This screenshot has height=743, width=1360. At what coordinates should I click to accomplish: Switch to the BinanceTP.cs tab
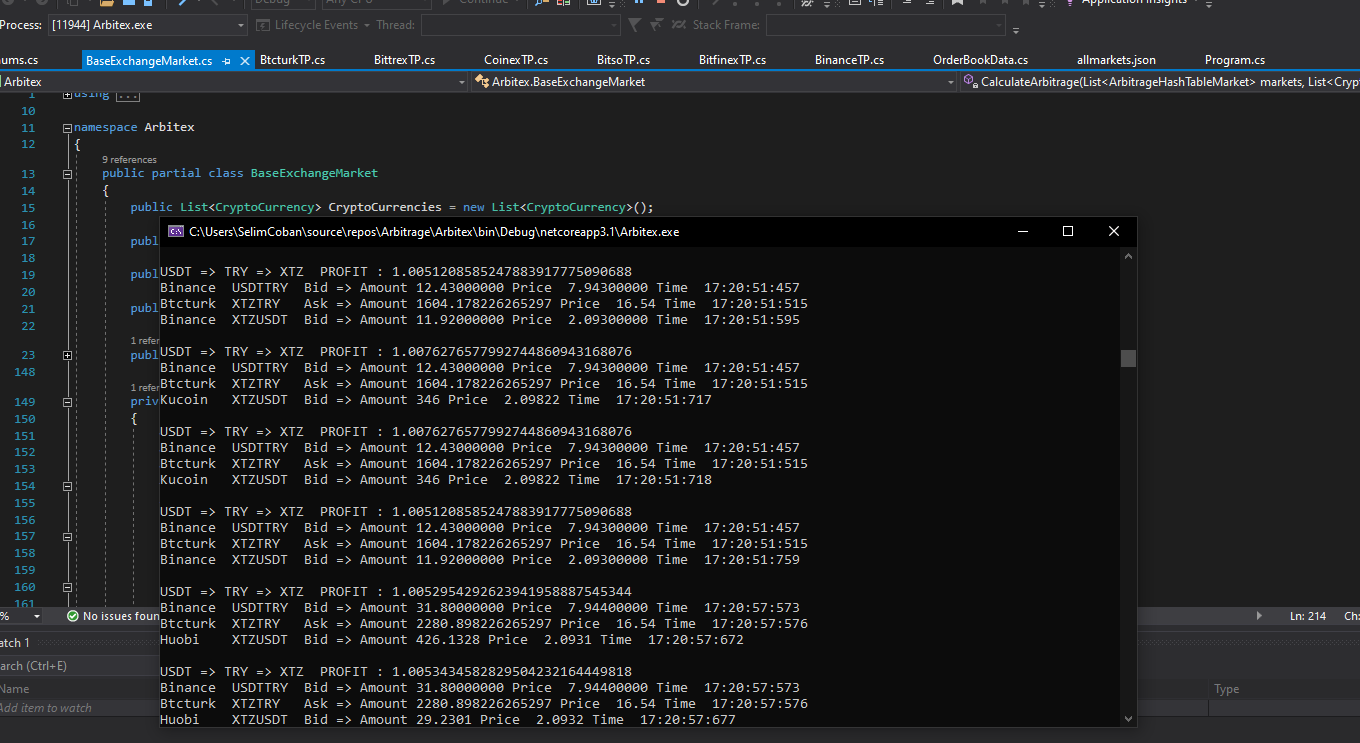click(x=849, y=60)
